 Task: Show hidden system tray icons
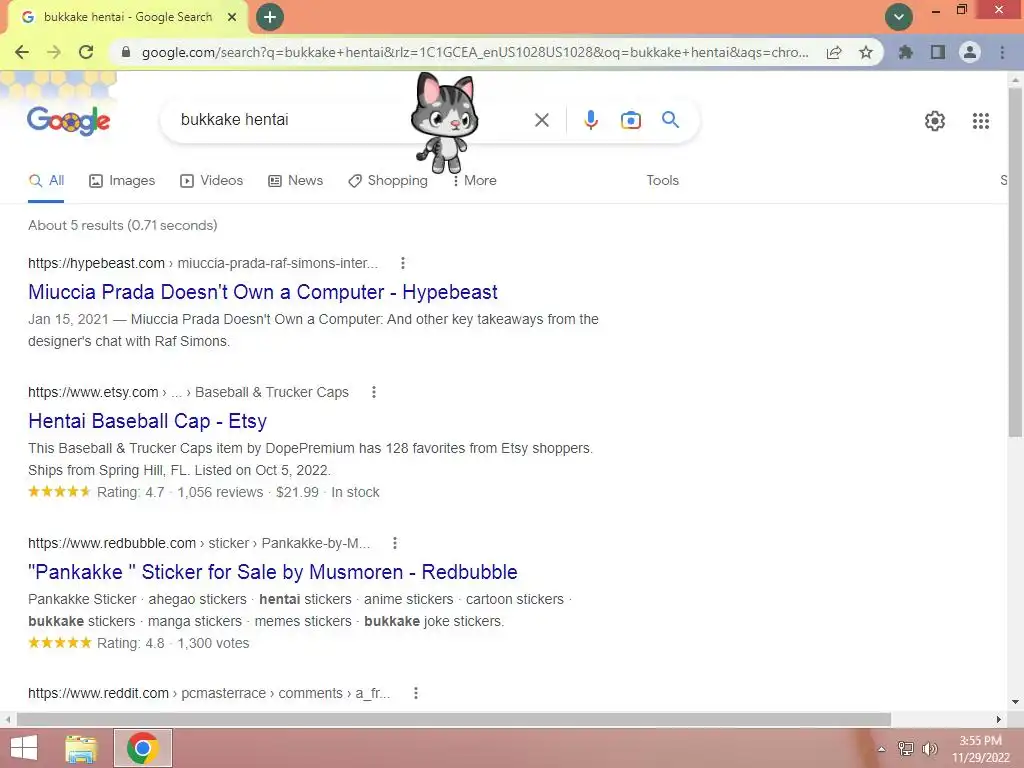pos(882,749)
